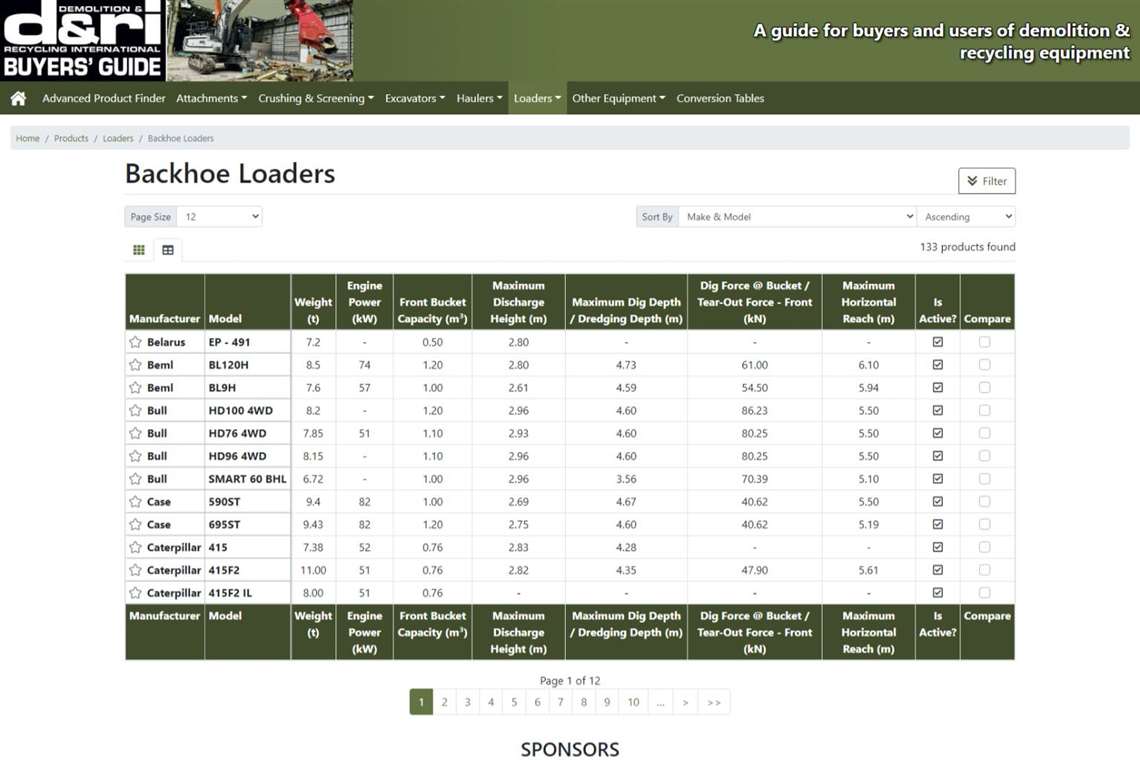Screen dimensions: 1140x760
Task: Click the pagination ellipsis for more pages
Action: click(660, 702)
